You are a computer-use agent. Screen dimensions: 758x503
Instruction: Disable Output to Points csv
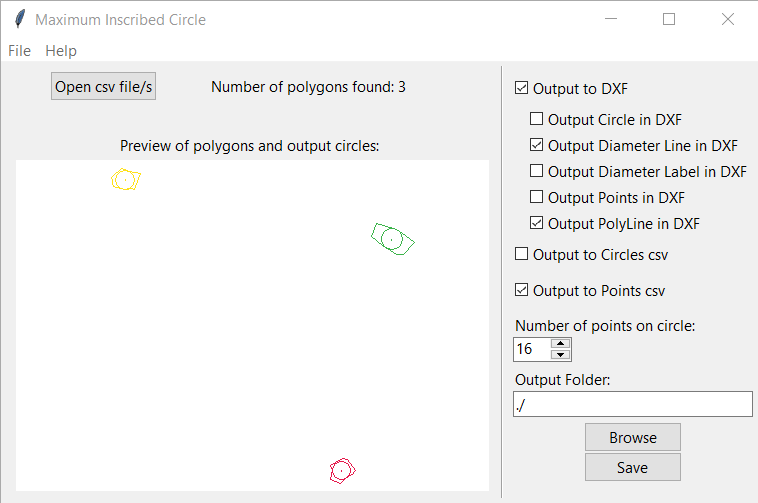pyautogui.click(x=521, y=290)
